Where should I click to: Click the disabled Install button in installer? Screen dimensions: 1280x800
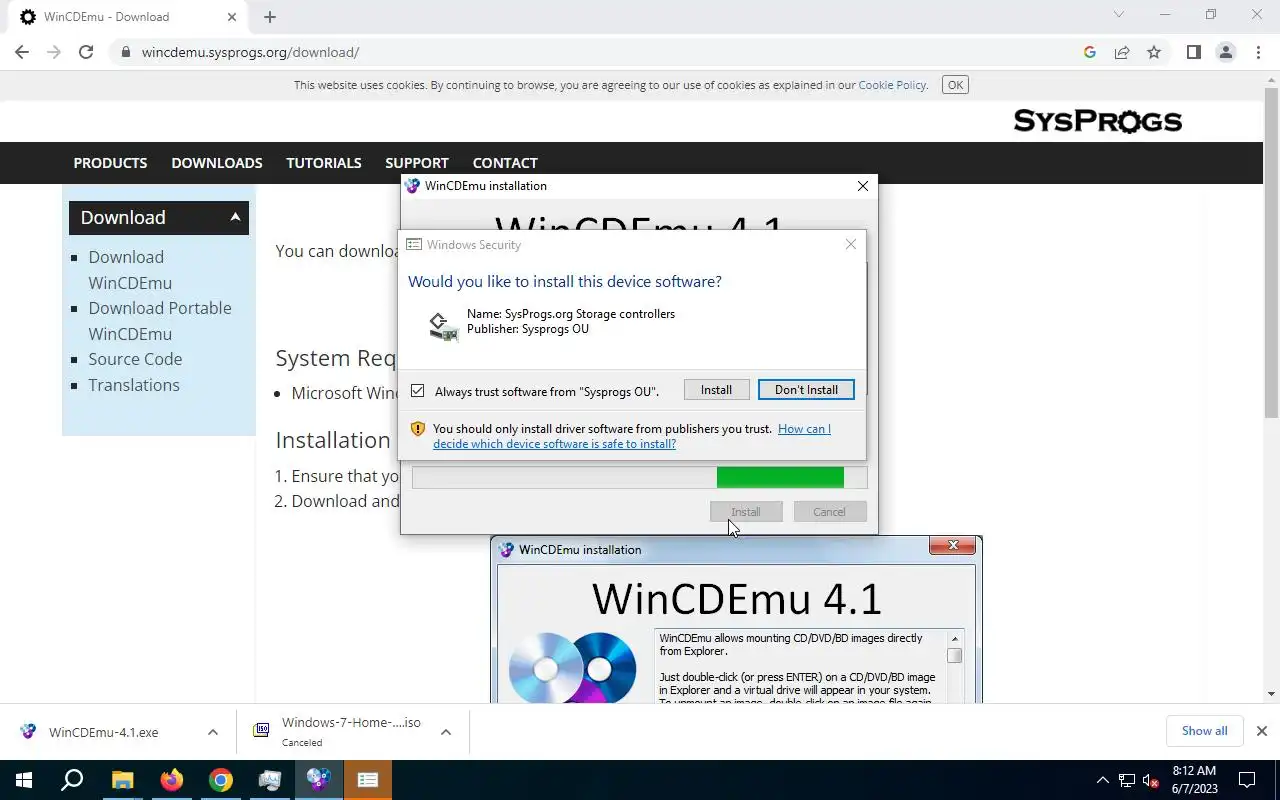(x=746, y=512)
